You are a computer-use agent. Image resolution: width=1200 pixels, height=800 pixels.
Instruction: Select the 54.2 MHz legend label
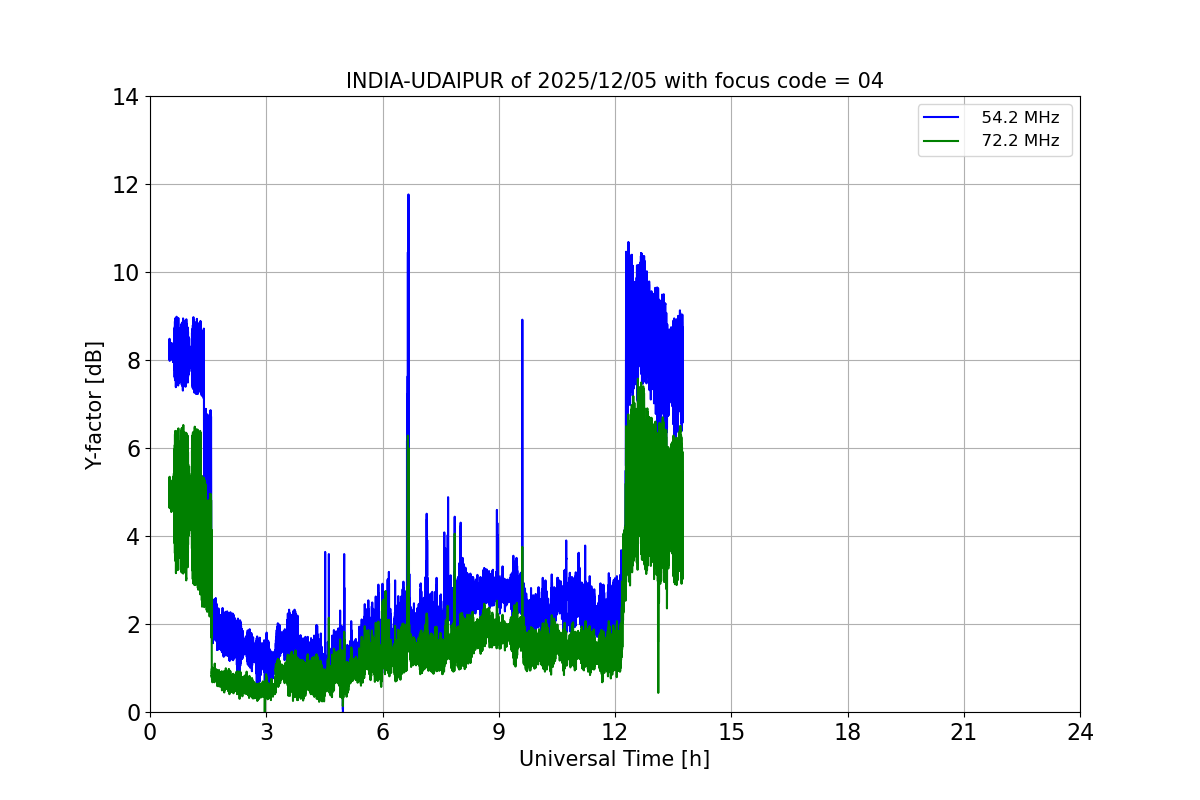pyautogui.click(x=1020, y=118)
